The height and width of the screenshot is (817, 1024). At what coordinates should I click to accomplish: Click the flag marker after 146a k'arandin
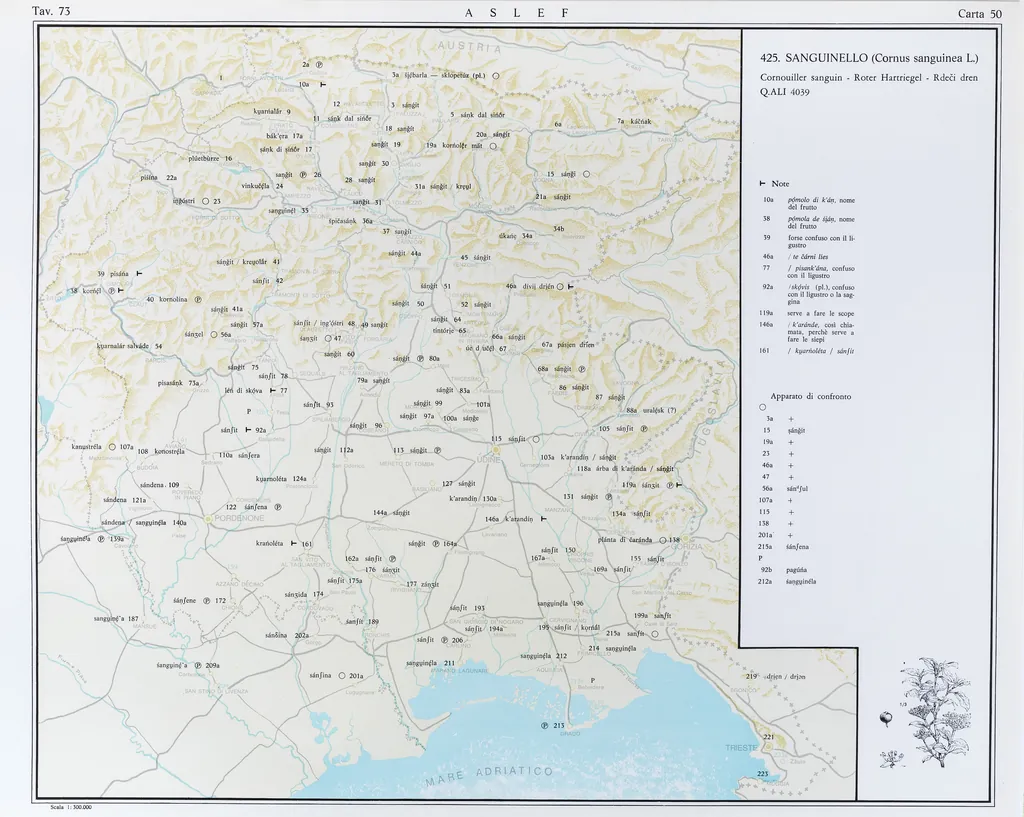coord(543,519)
